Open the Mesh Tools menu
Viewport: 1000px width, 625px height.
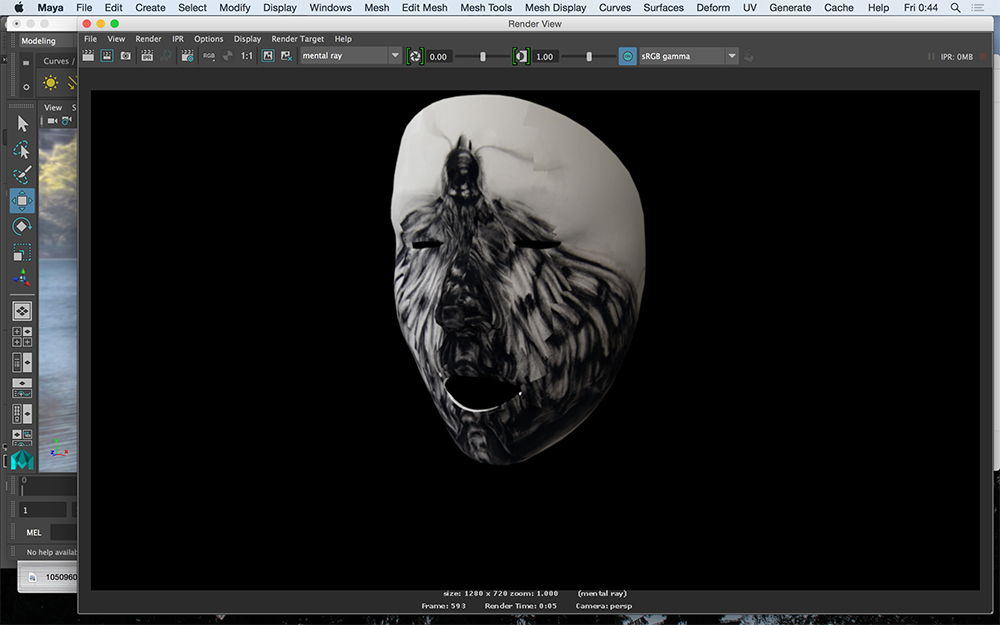486,7
